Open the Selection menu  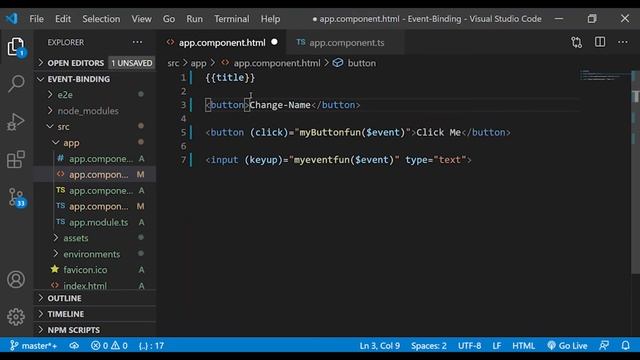[x=101, y=19]
